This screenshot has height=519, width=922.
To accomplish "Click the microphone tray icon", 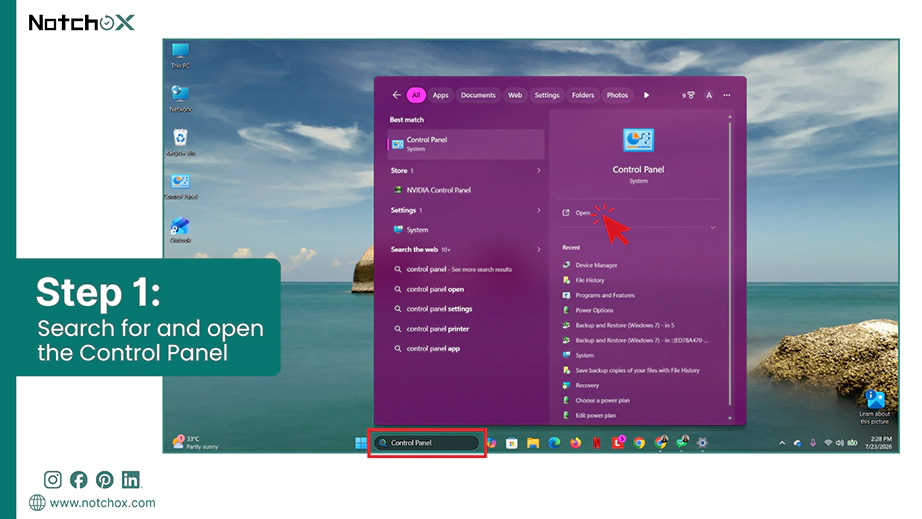I will [x=813, y=443].
